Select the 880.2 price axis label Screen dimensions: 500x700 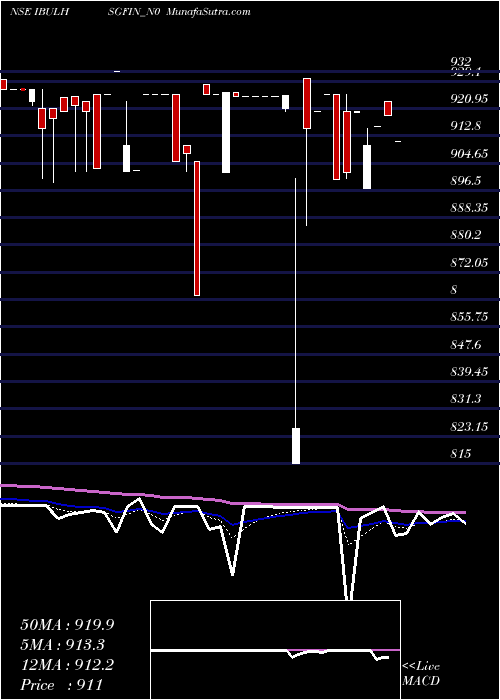point(465,235)
